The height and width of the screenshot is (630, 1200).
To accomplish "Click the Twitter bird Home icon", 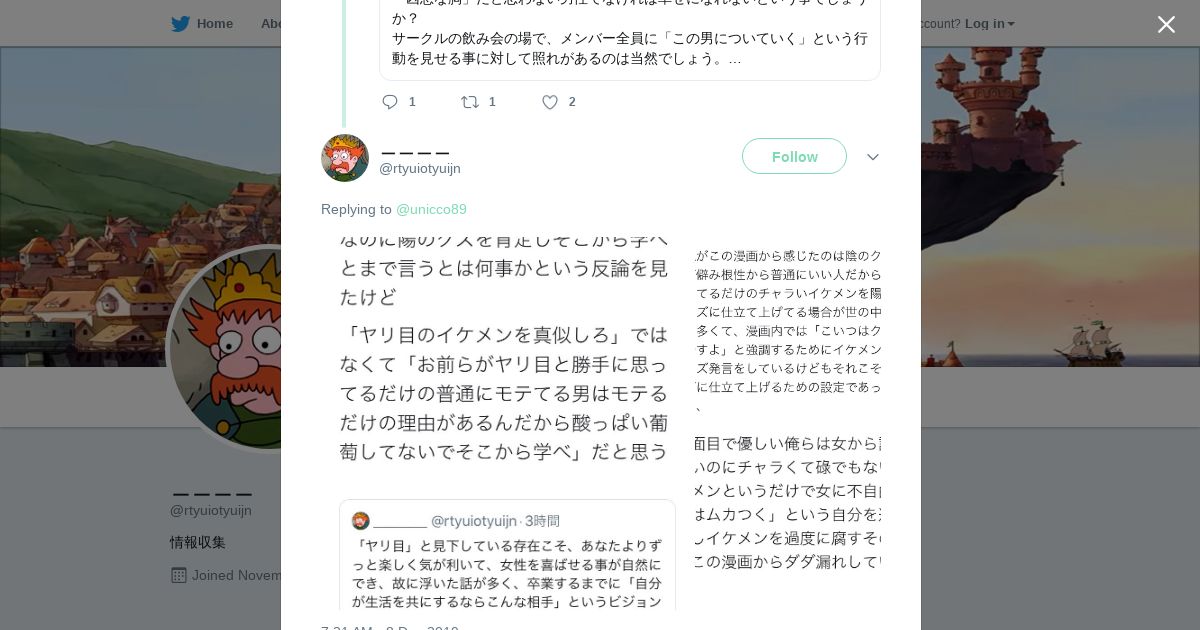I will (180, 23).
